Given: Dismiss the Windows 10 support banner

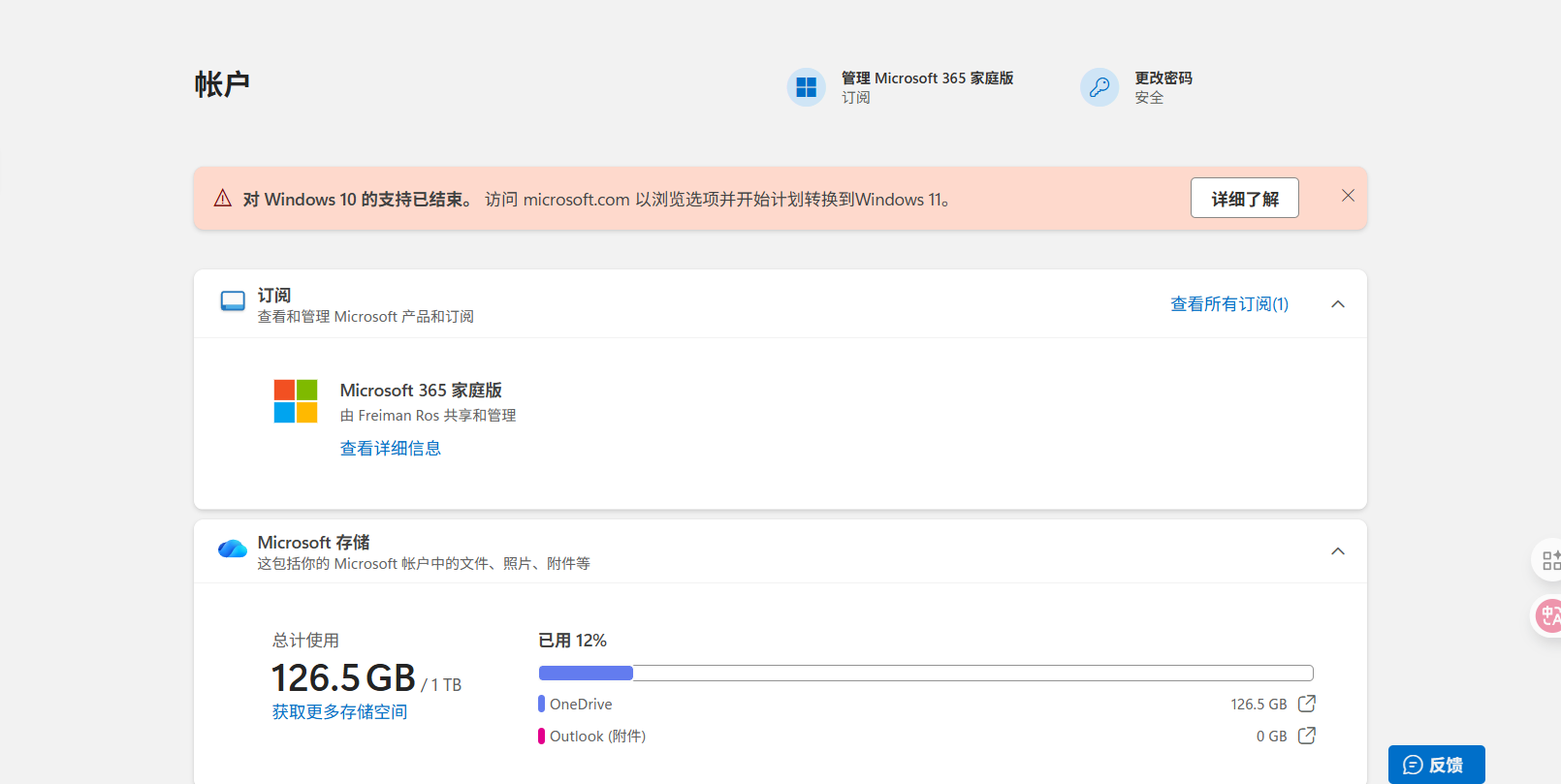Looking at the screenshot, I should click(1348, 196).
